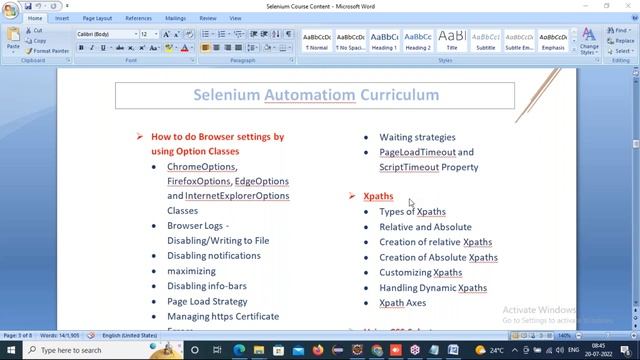The height and width of the screenshot is (360, 640).
Task: Open multilevel list options
Action: 239,34
